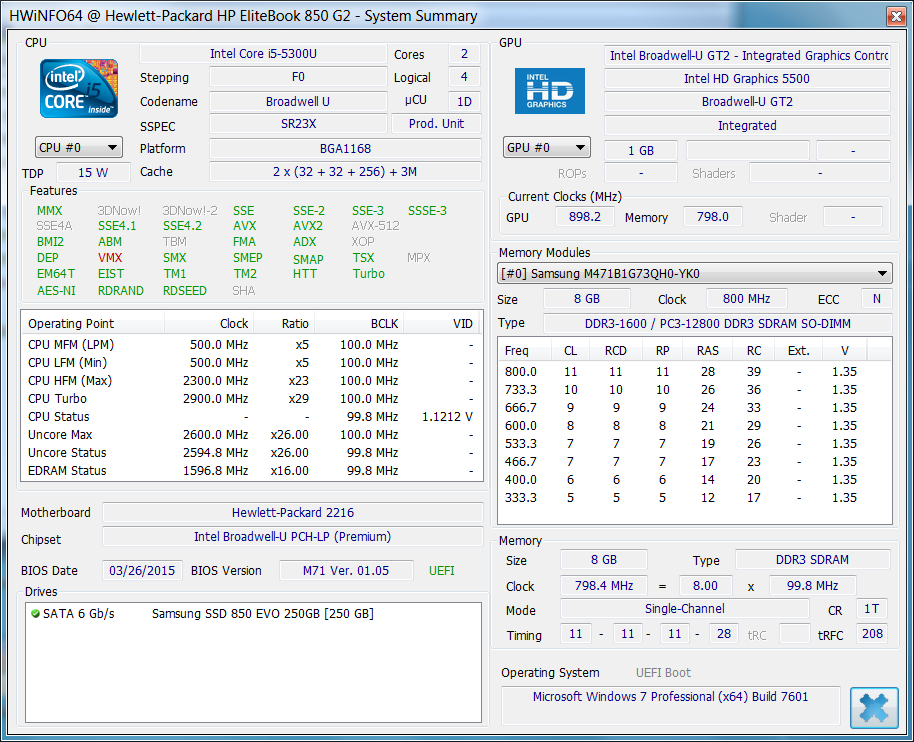The image size is (914, 742).
Task: Click the red VMX feature flag
Action: (x=110, y=258)
